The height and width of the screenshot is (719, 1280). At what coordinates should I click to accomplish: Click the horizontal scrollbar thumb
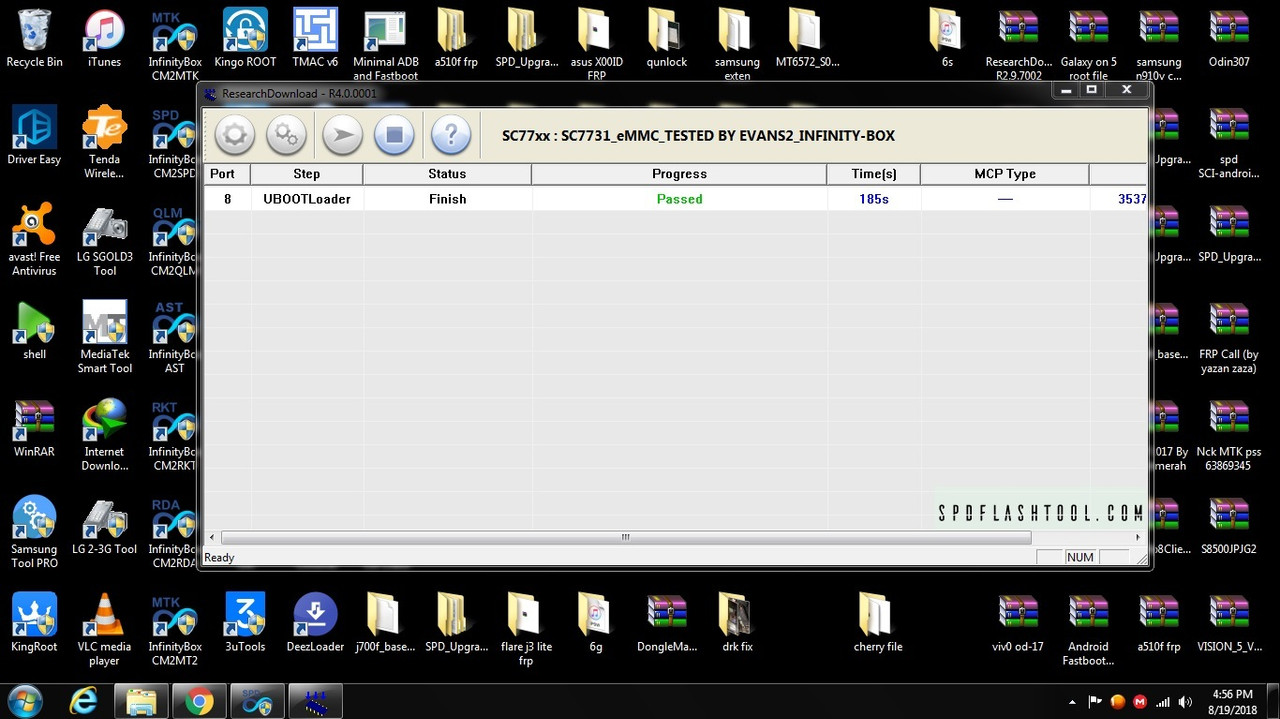click(626, 537)
